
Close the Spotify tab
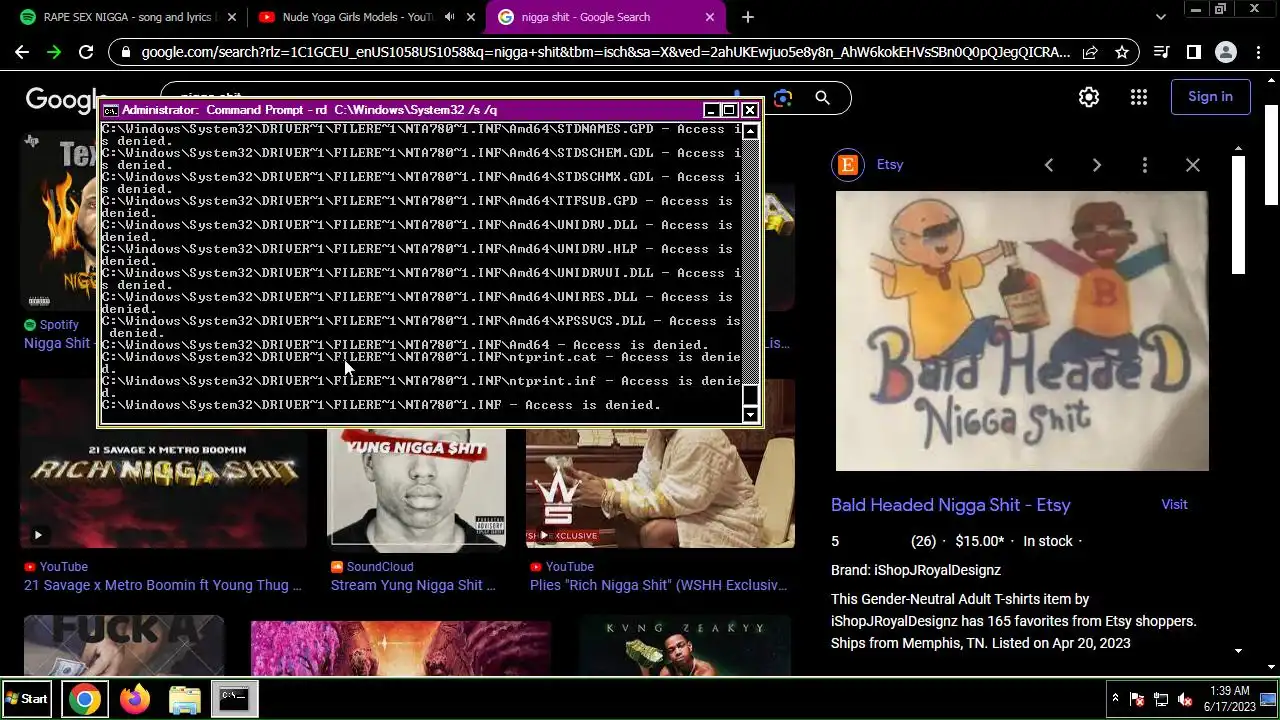pos(232,17)
